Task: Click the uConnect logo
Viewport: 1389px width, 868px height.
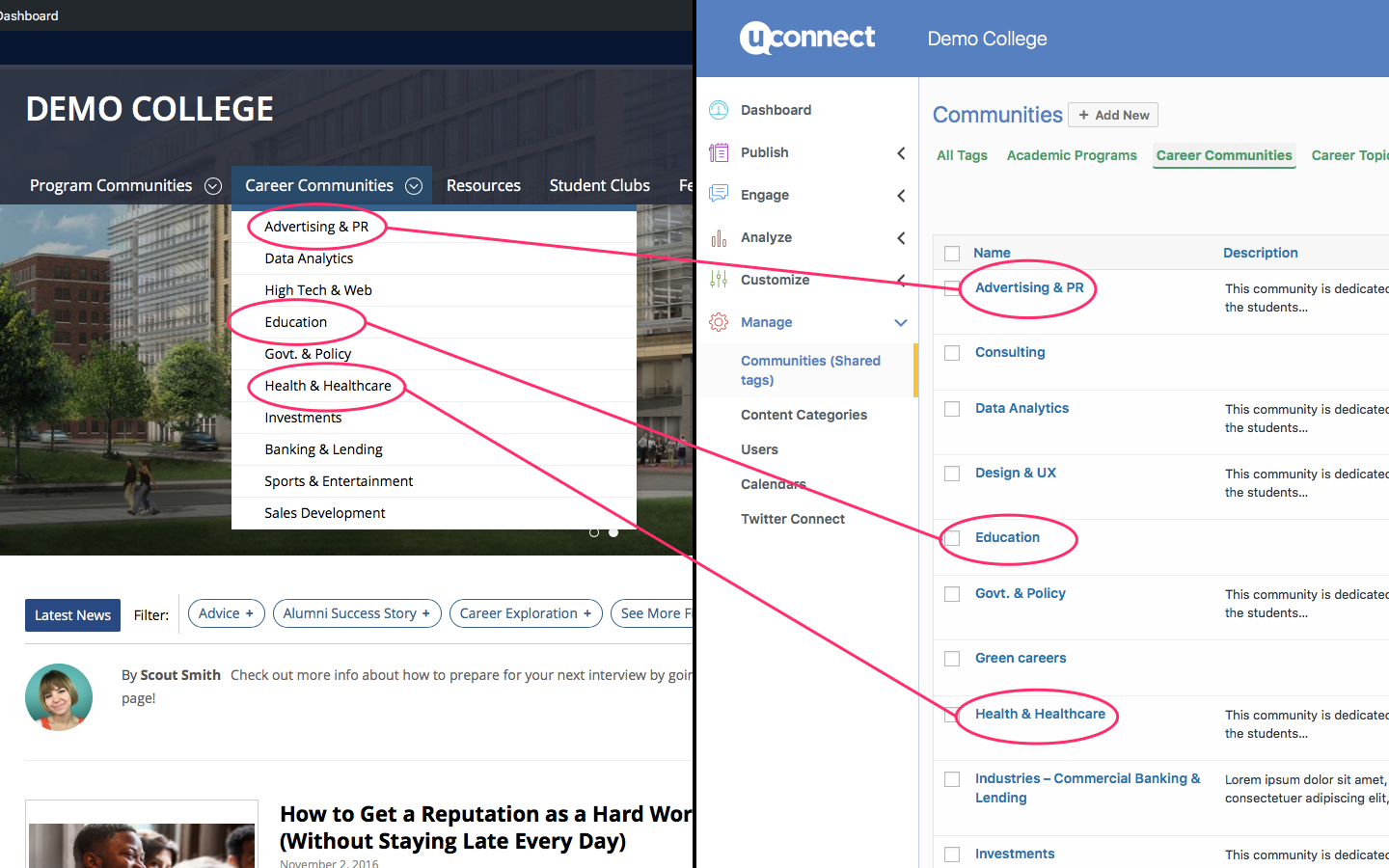Action: point(807,39)
